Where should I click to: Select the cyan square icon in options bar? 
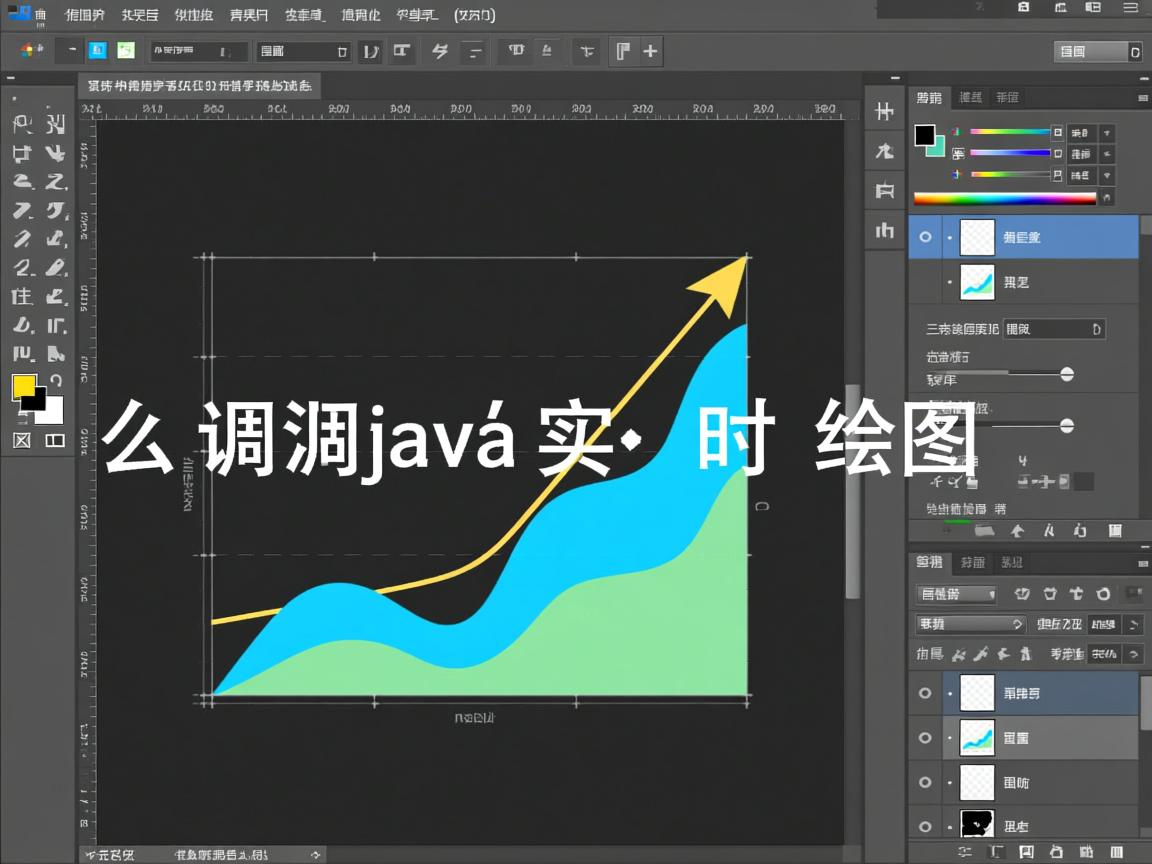[x=97, y=51]
